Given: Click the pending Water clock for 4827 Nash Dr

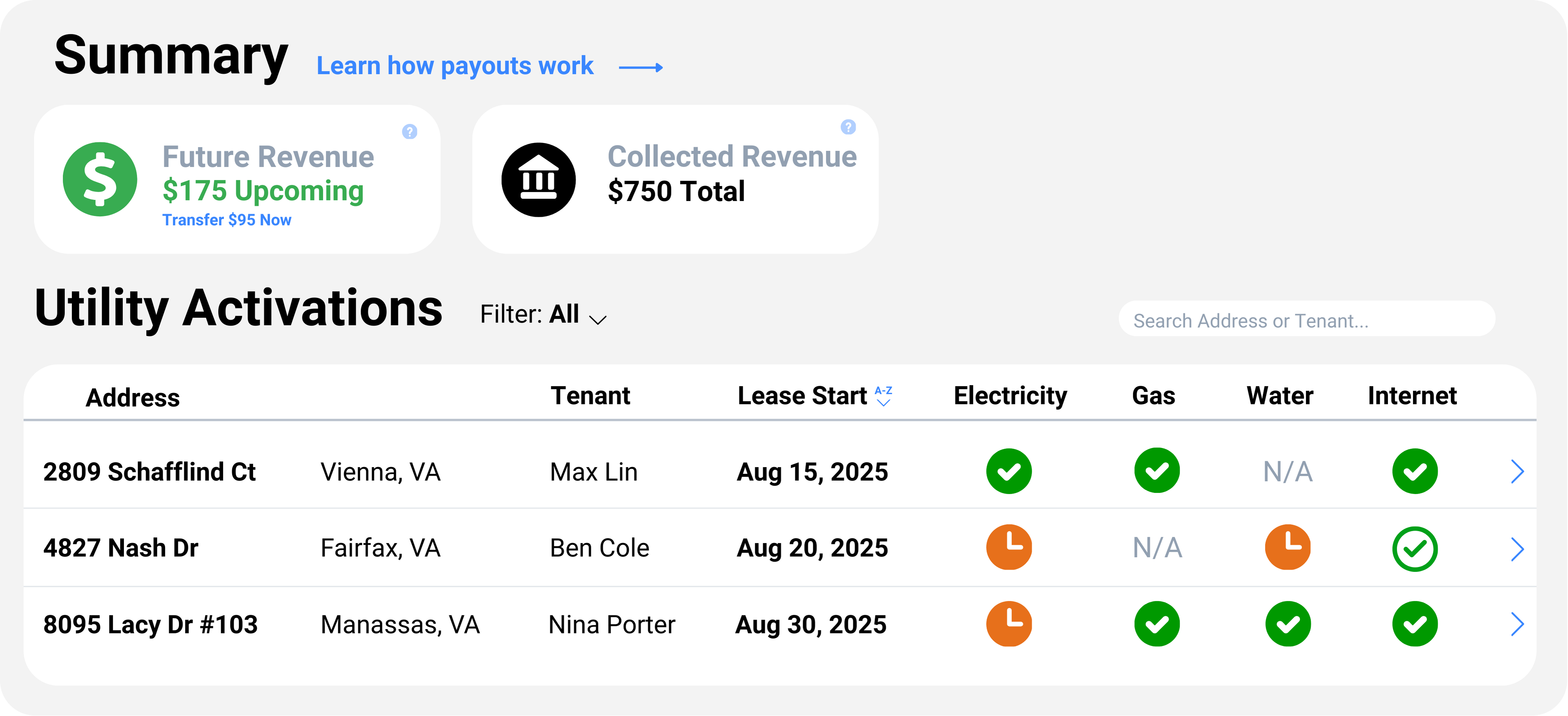Looking at the screenshot, I should click(x=1288, y=547).
